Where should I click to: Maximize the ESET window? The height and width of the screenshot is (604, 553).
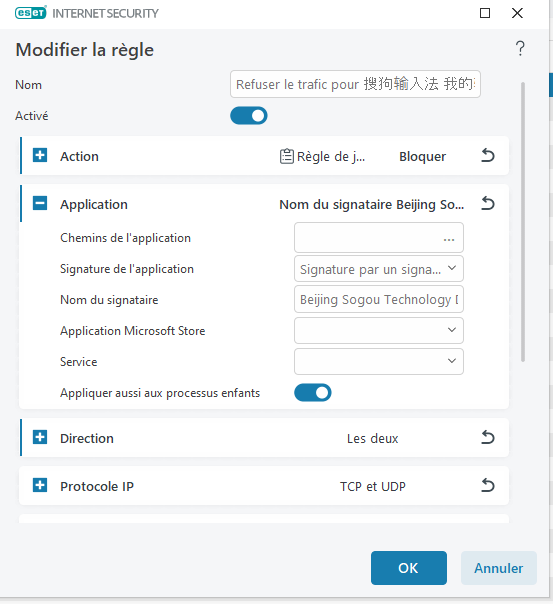485,13
